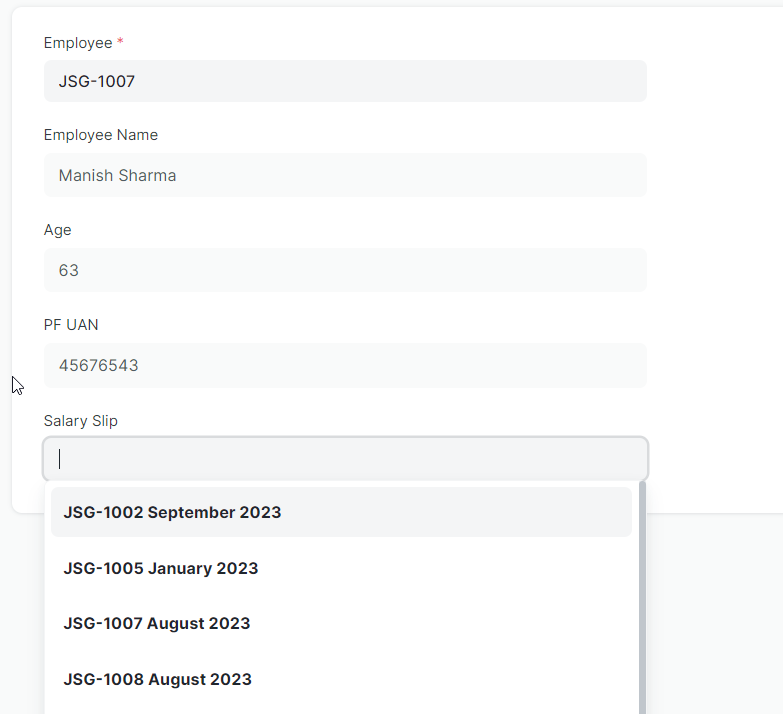Click blank space right of JSG-1008 August 2023 row

click(442, 680)
